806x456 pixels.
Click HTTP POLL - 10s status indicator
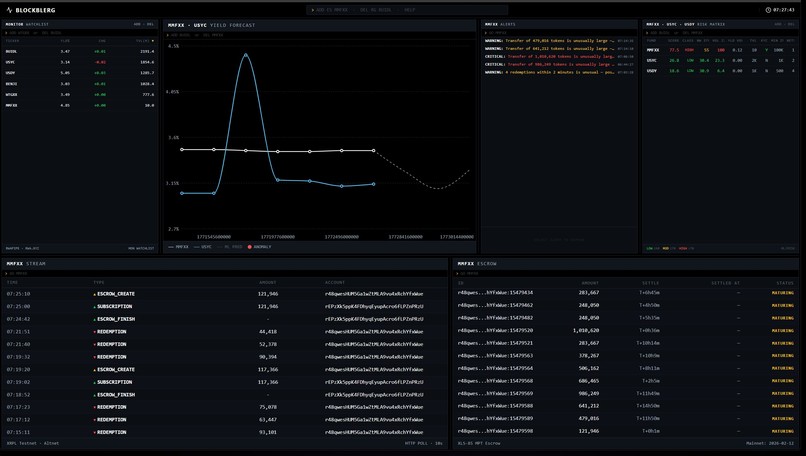pos(424,443)
